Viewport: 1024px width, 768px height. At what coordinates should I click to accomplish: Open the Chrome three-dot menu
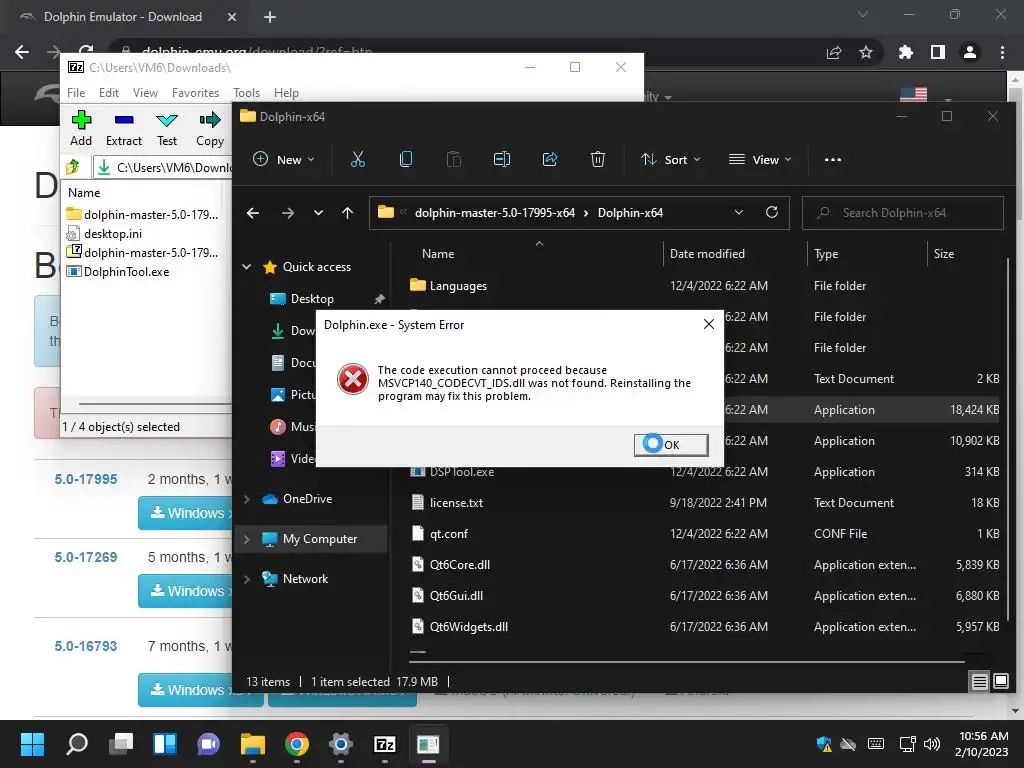coord(1002,52)
